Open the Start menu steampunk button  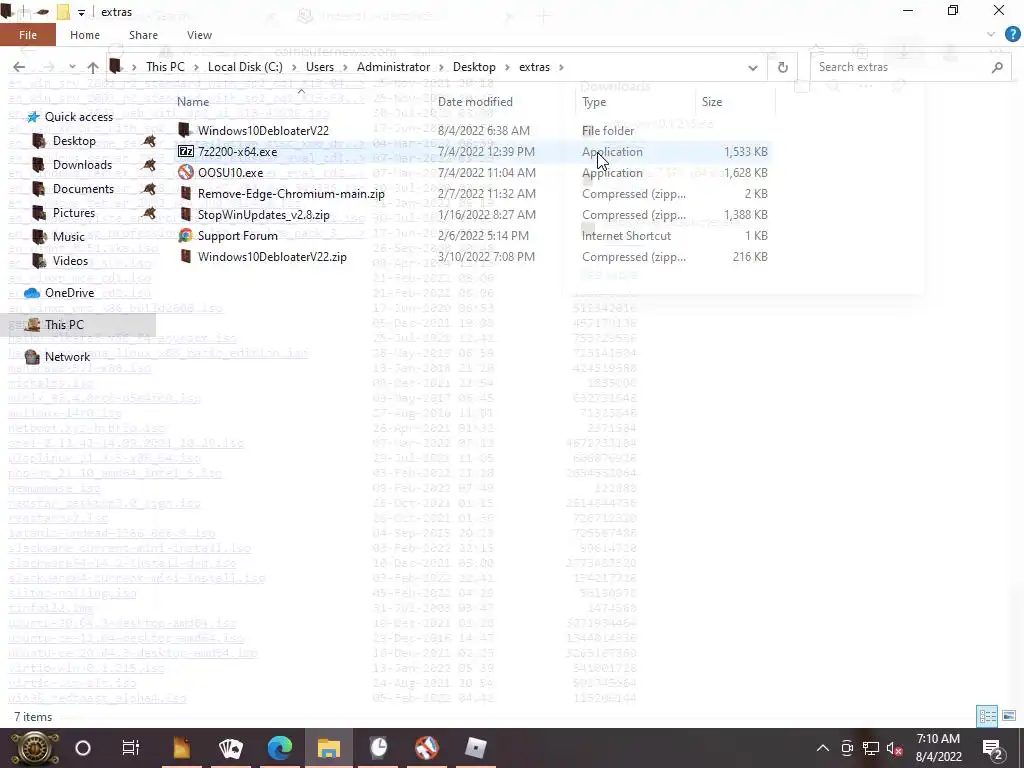coord(34,748)
